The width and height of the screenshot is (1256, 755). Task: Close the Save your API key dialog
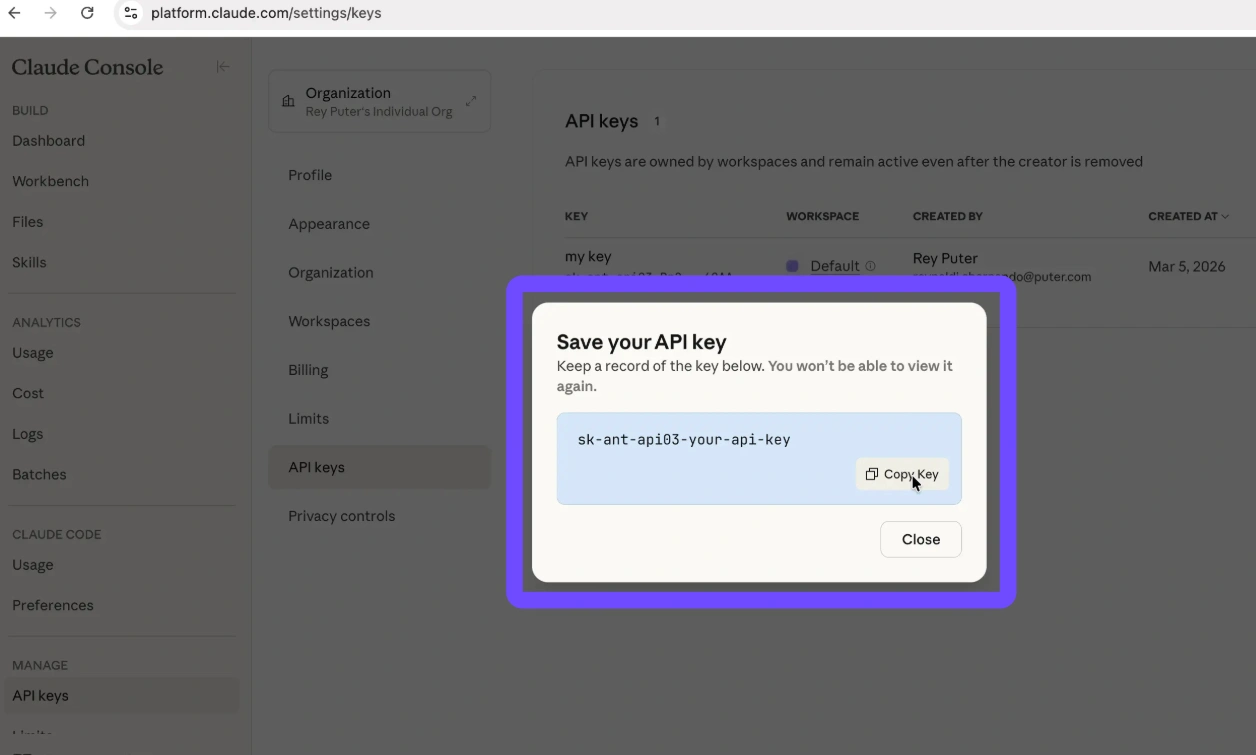pos(920,539)
